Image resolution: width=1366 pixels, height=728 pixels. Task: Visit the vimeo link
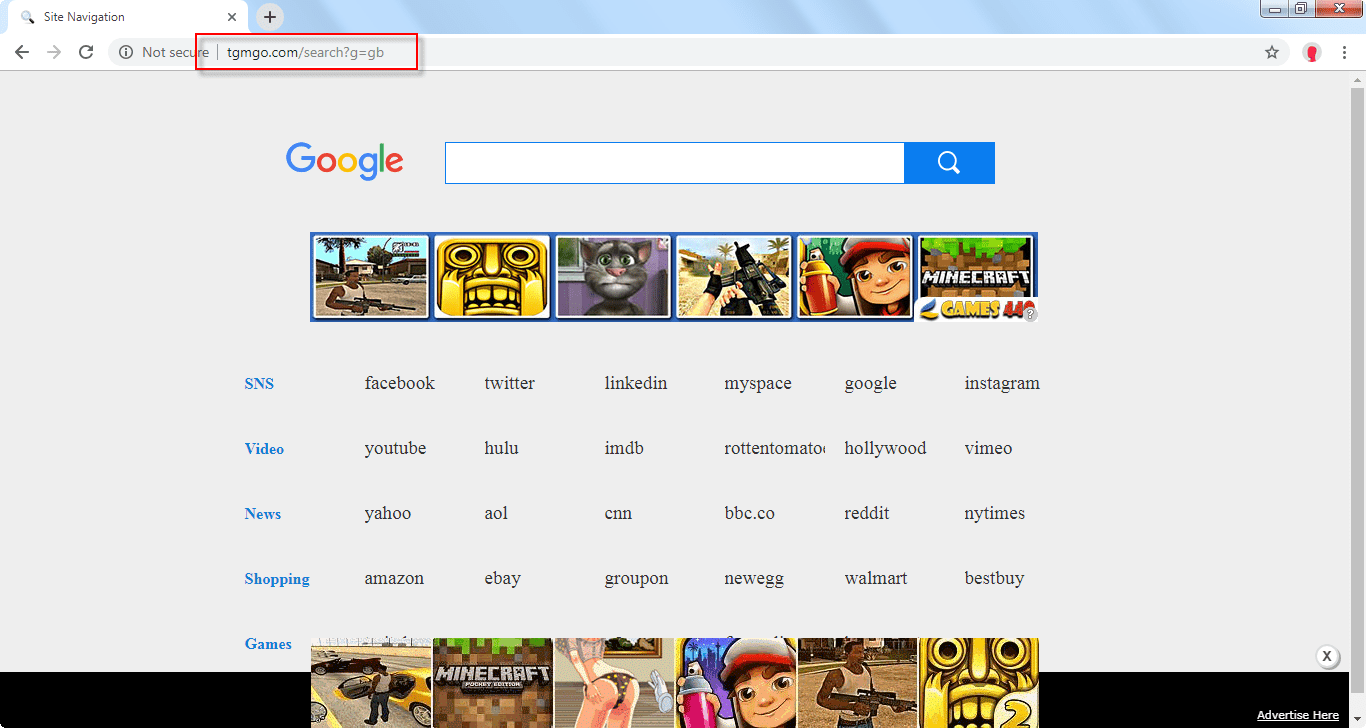988,448
